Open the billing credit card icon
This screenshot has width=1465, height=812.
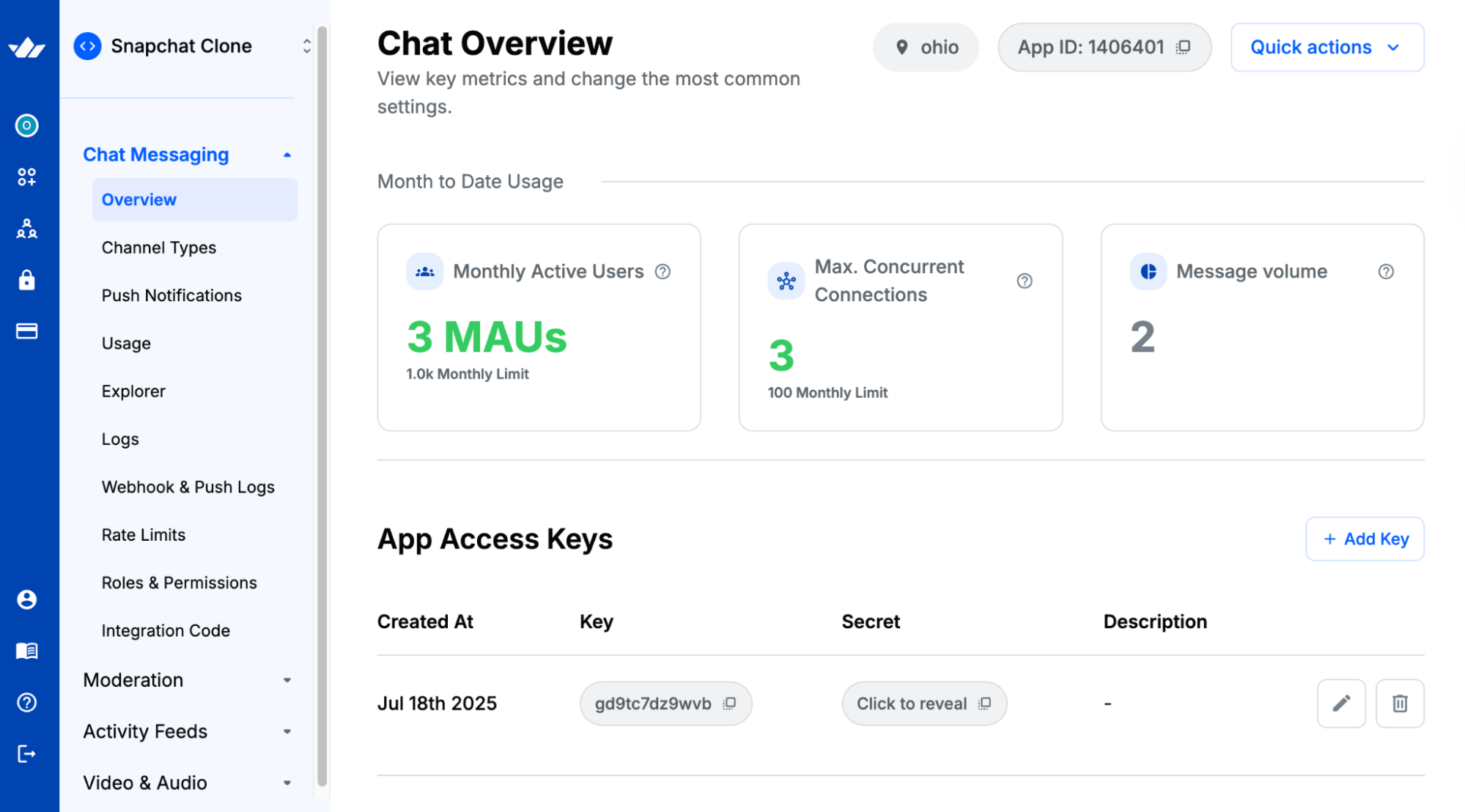(26, 331)
